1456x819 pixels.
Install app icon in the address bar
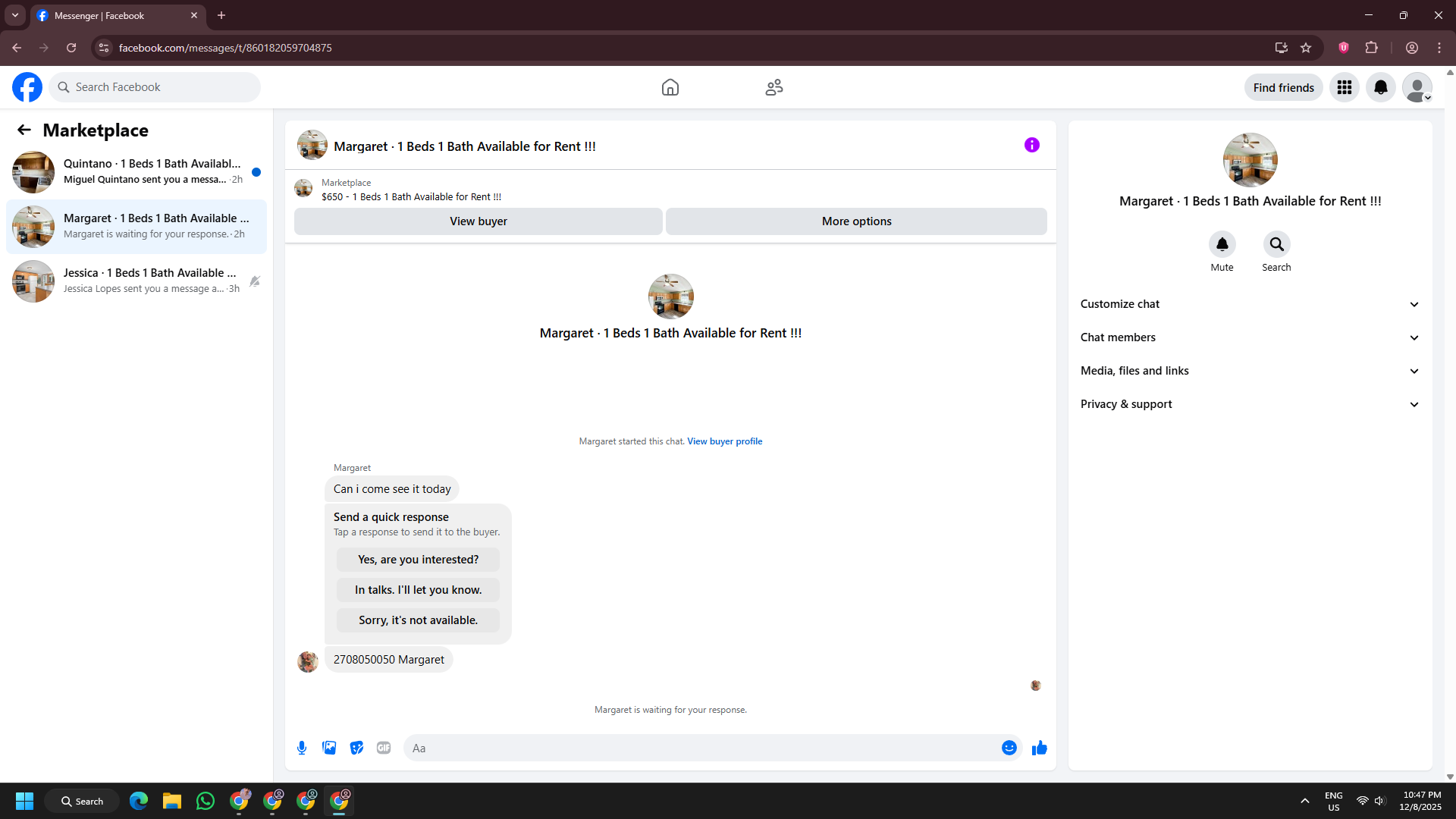coord(1282,48)
